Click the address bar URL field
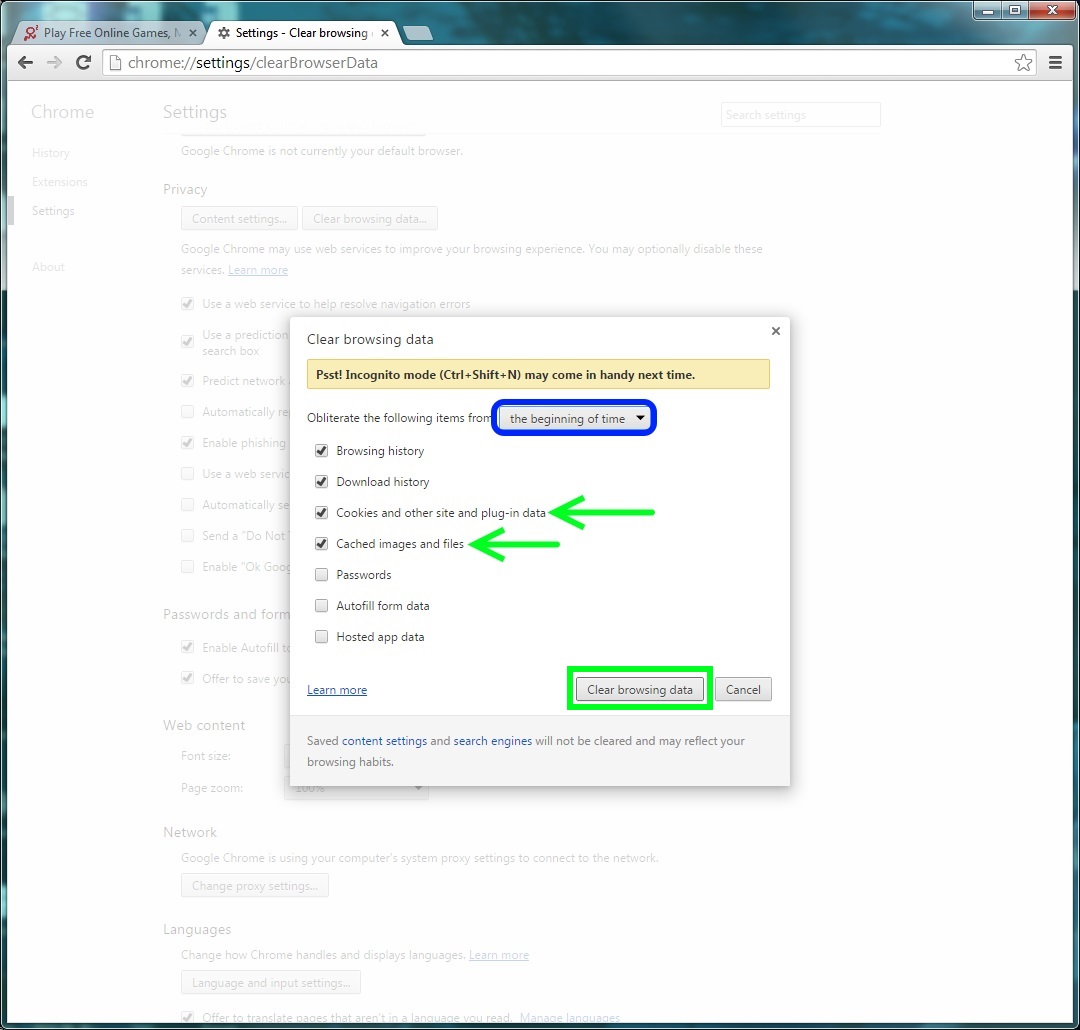Viewport: 1080px width, 1030px height. point(560,63)
